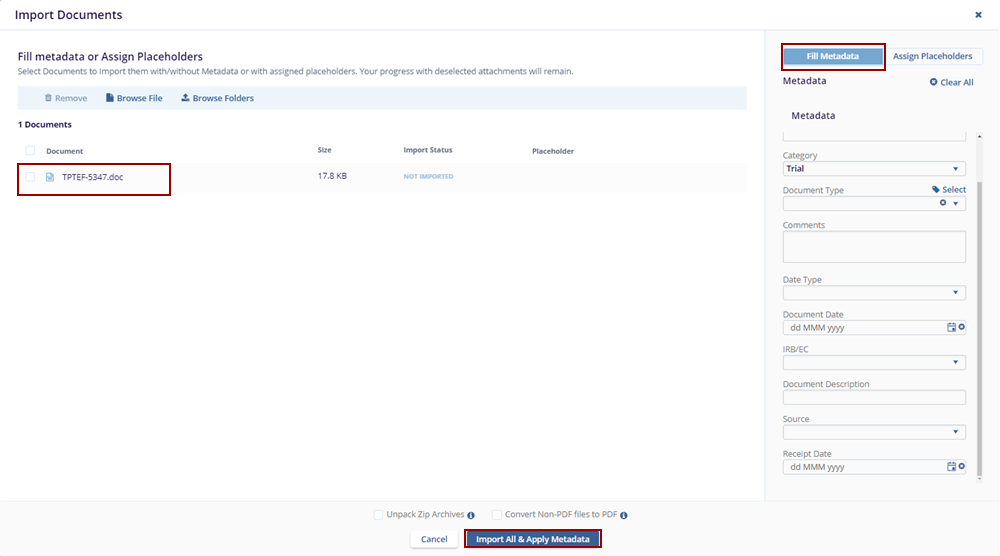1000x556 pixels.
Task: Enable the Unpack Zip Archives checkbox
Action: [378, 515]
